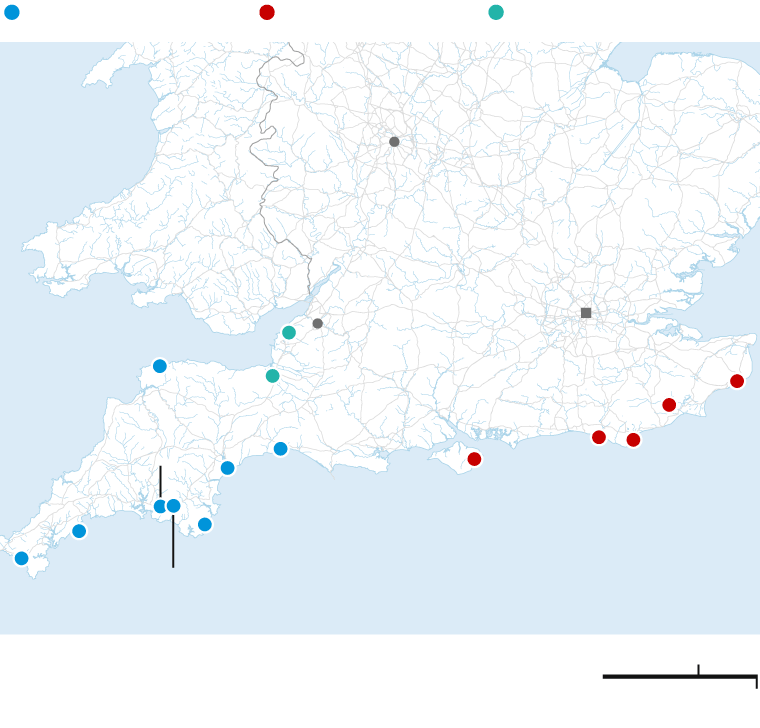
Task: Click the blue marker in mid Cornwall
Action: coord(79,531)
